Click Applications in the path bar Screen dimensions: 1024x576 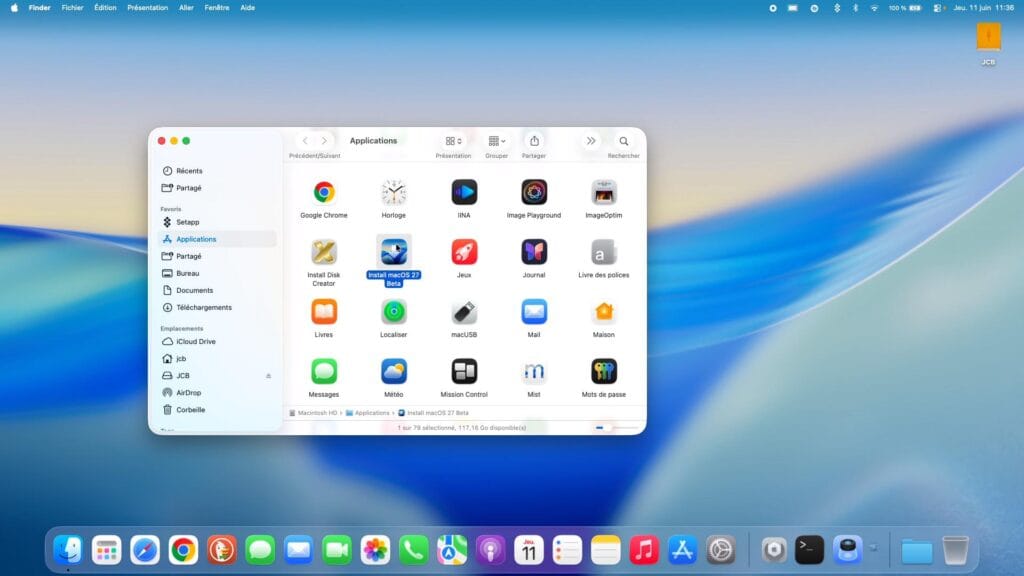(x=368, y=413)
